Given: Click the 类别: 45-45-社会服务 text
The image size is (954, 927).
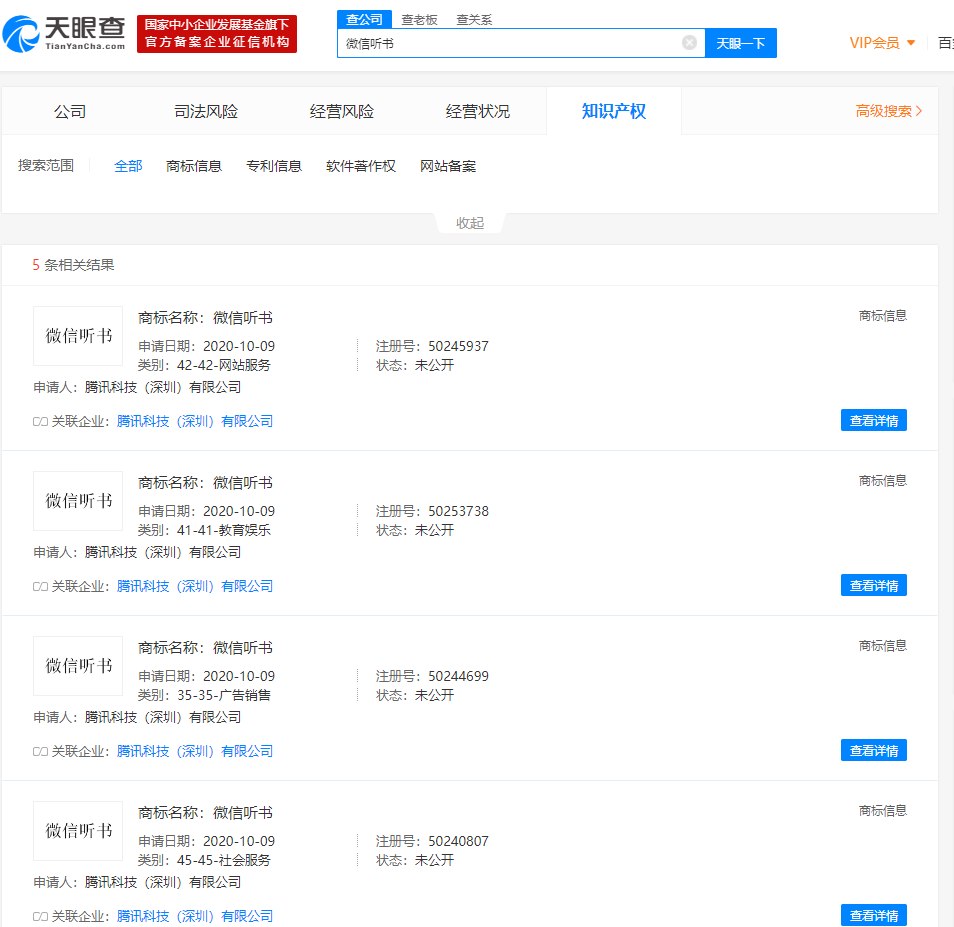Looking at the screenshot, I should coord(204,859).
